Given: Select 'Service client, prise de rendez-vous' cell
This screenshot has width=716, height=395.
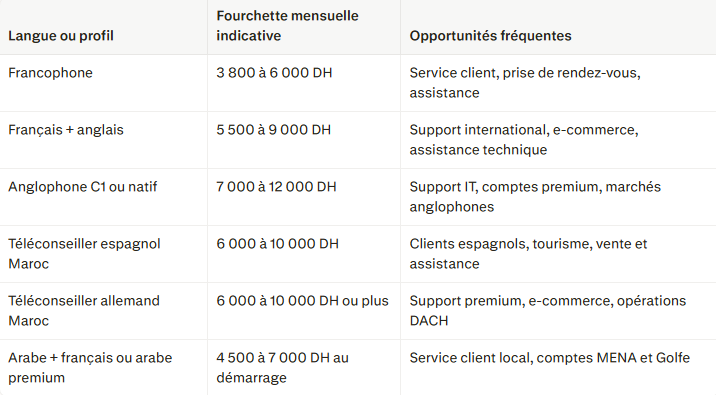Looking at the screenshot, I should tap(525, 83).
